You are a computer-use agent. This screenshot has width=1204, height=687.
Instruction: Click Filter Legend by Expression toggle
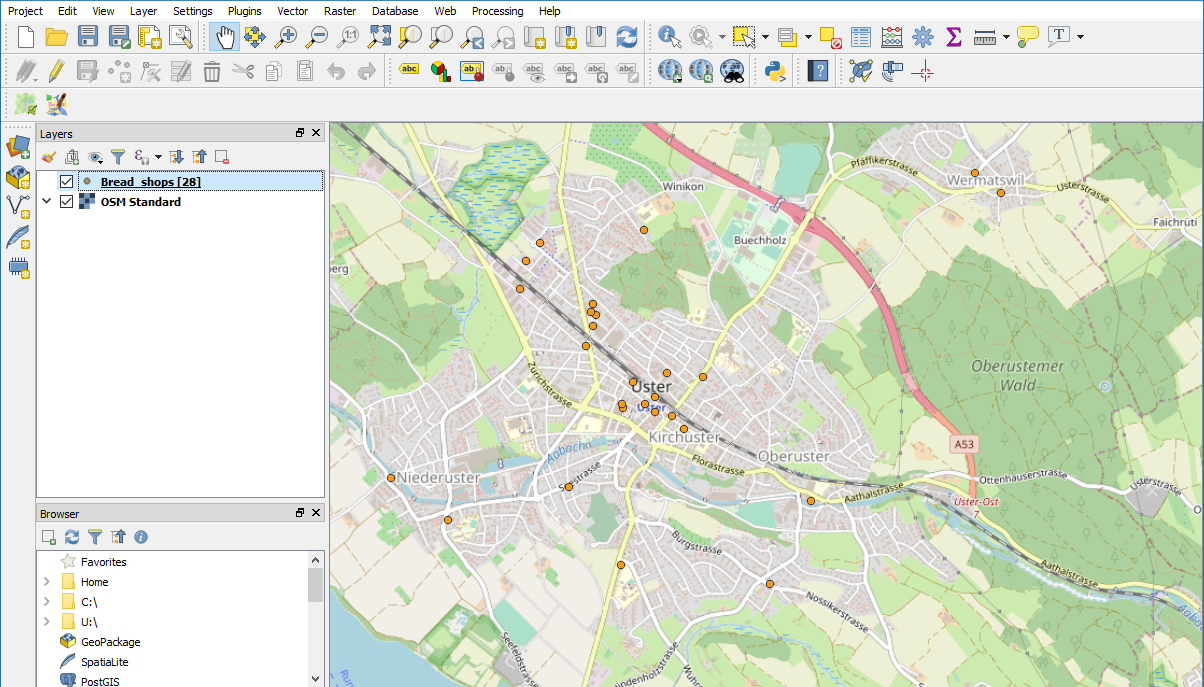pos(141,157)
